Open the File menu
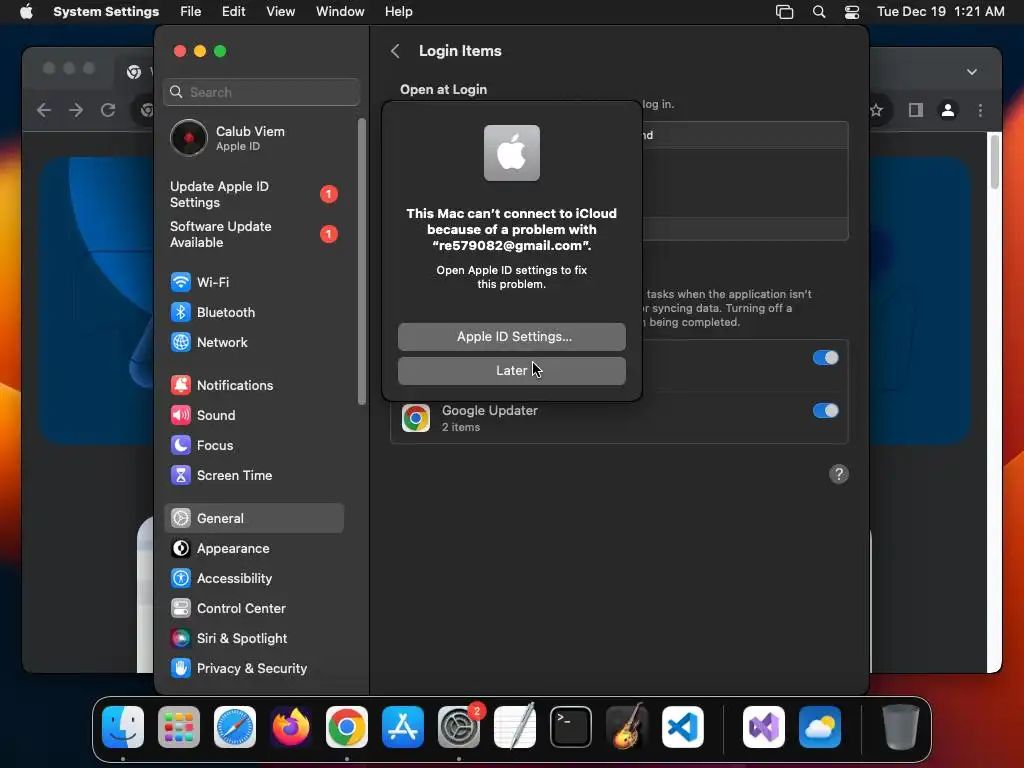 coord(191,12)
